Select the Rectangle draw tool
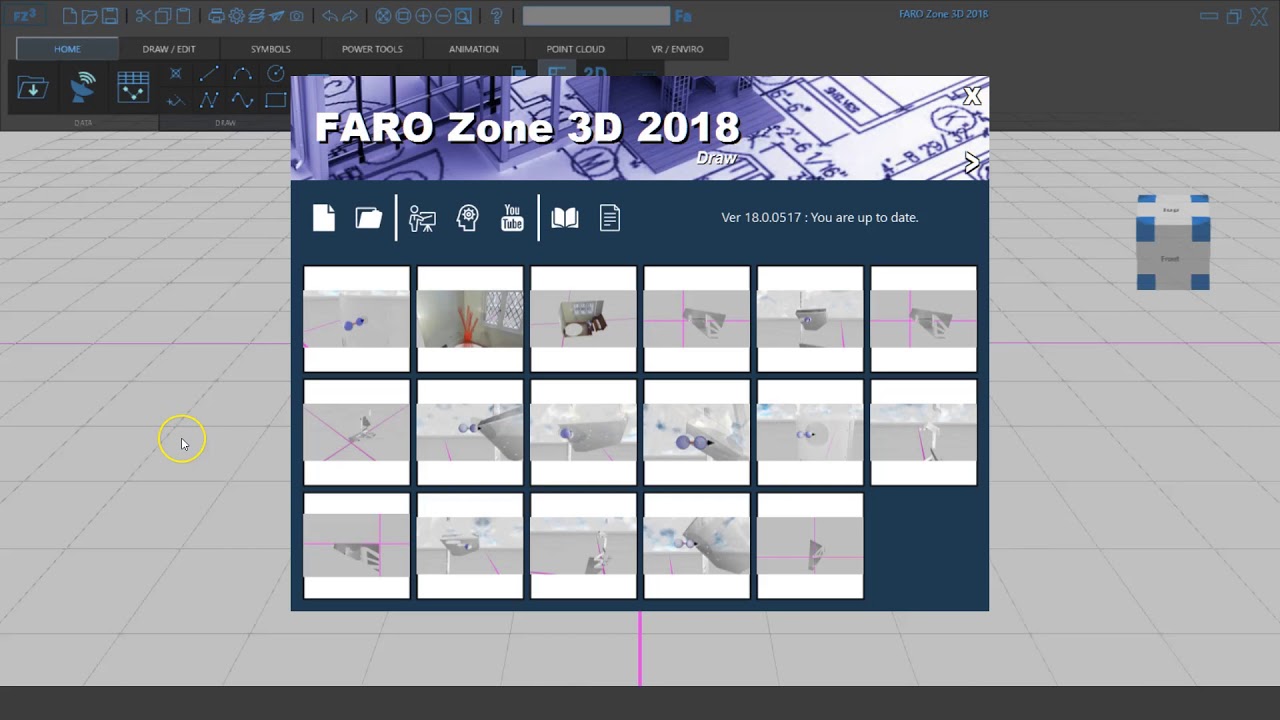1280x720 pixels. point(276,100)
